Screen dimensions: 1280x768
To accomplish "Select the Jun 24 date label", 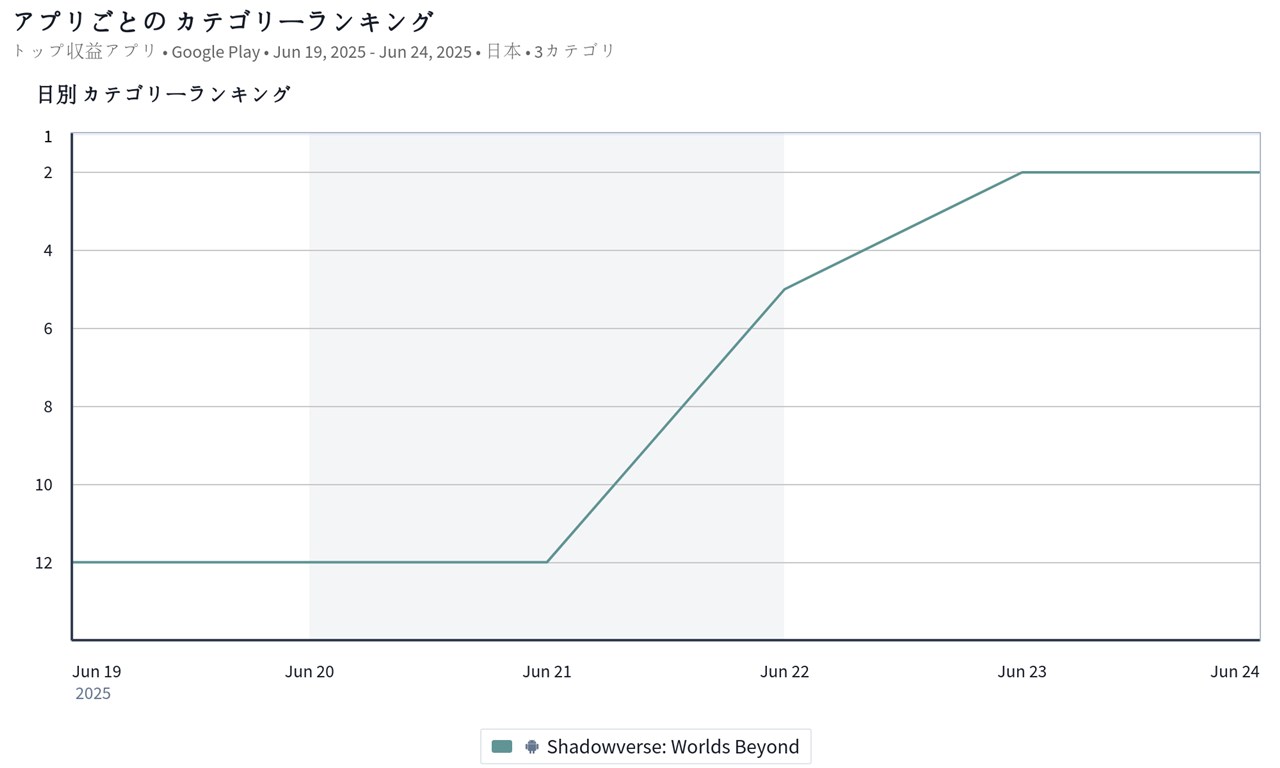I will pyautogui.click(x=1235, y=671).
